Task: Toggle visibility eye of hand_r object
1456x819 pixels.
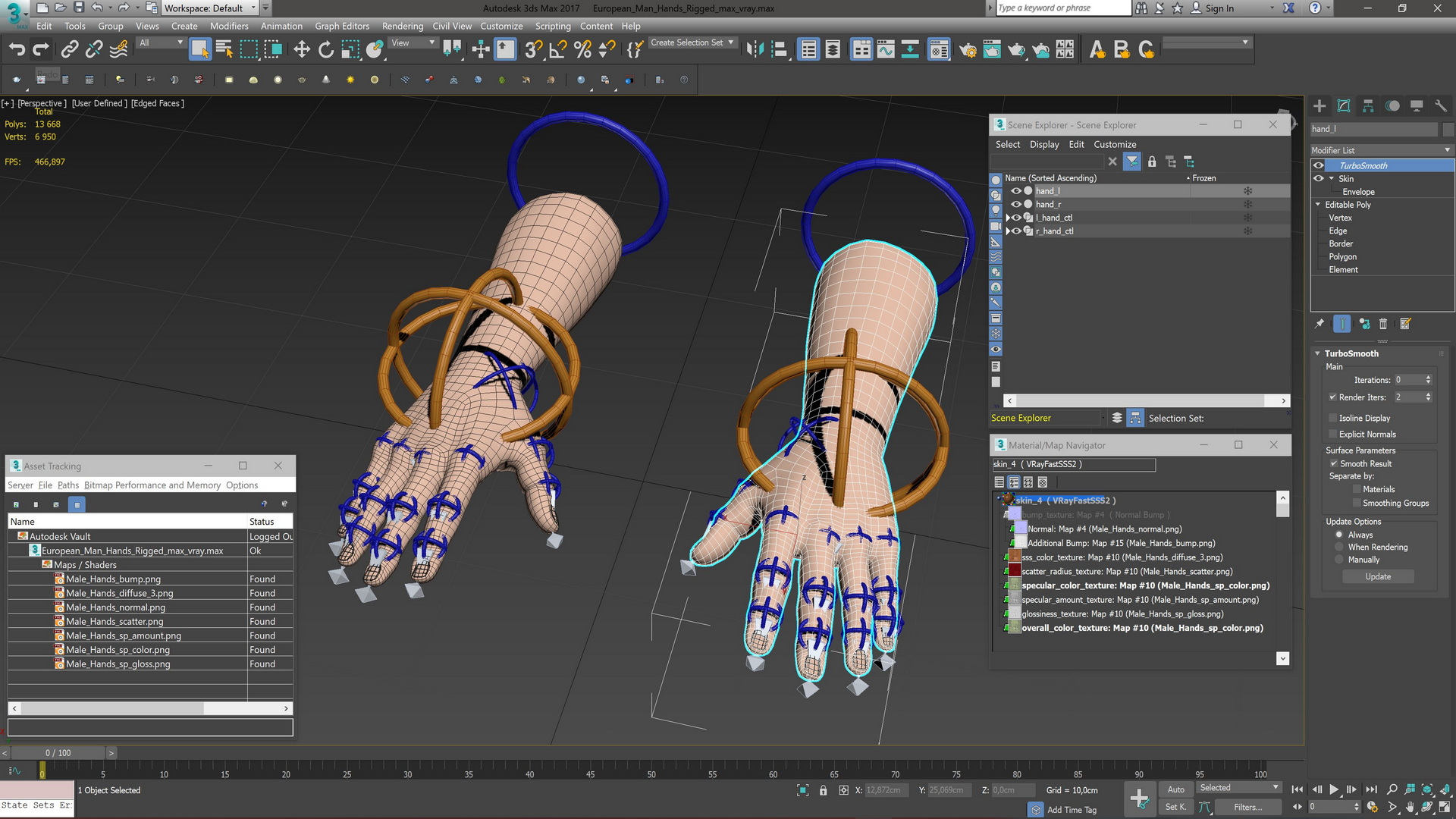Action: click(1016, 204)
